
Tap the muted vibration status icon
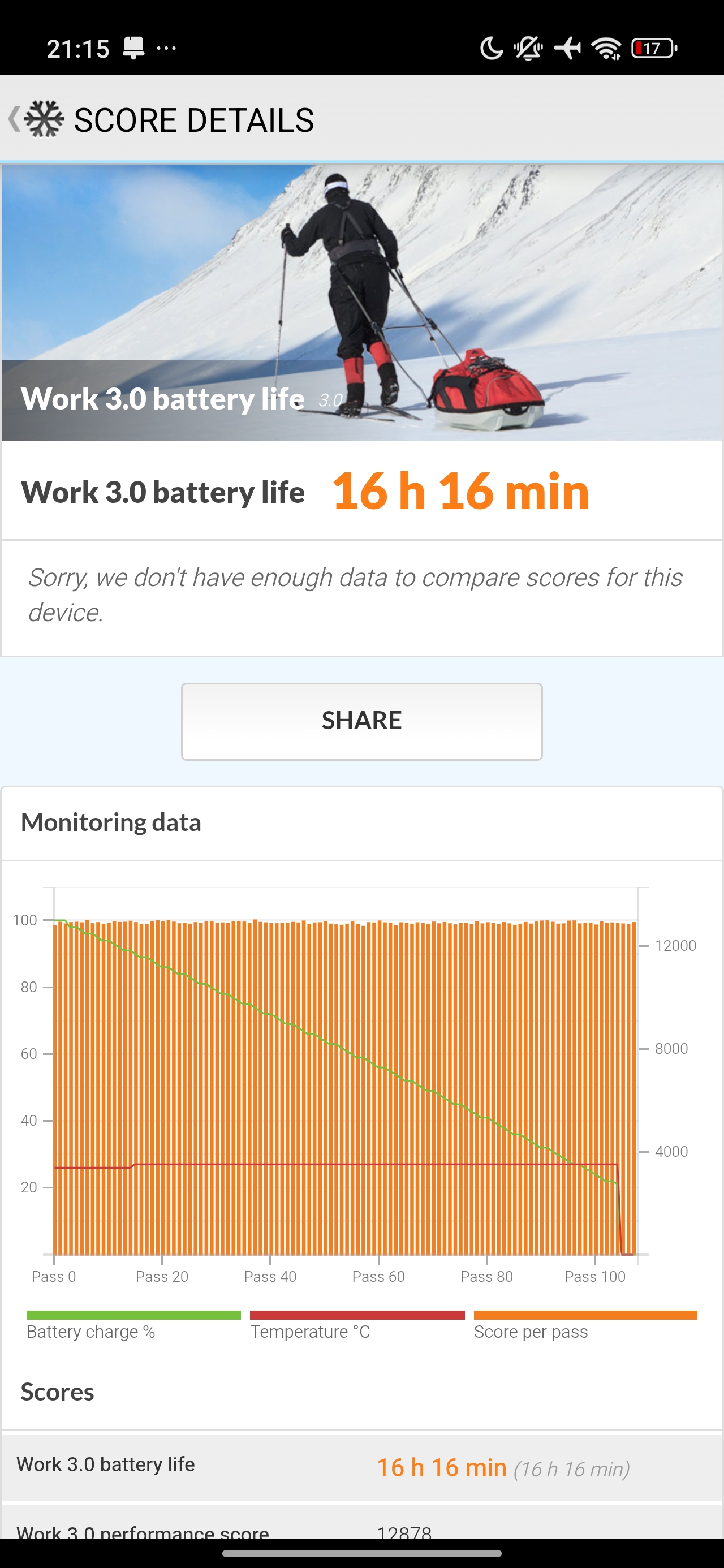tap(528, 48)
